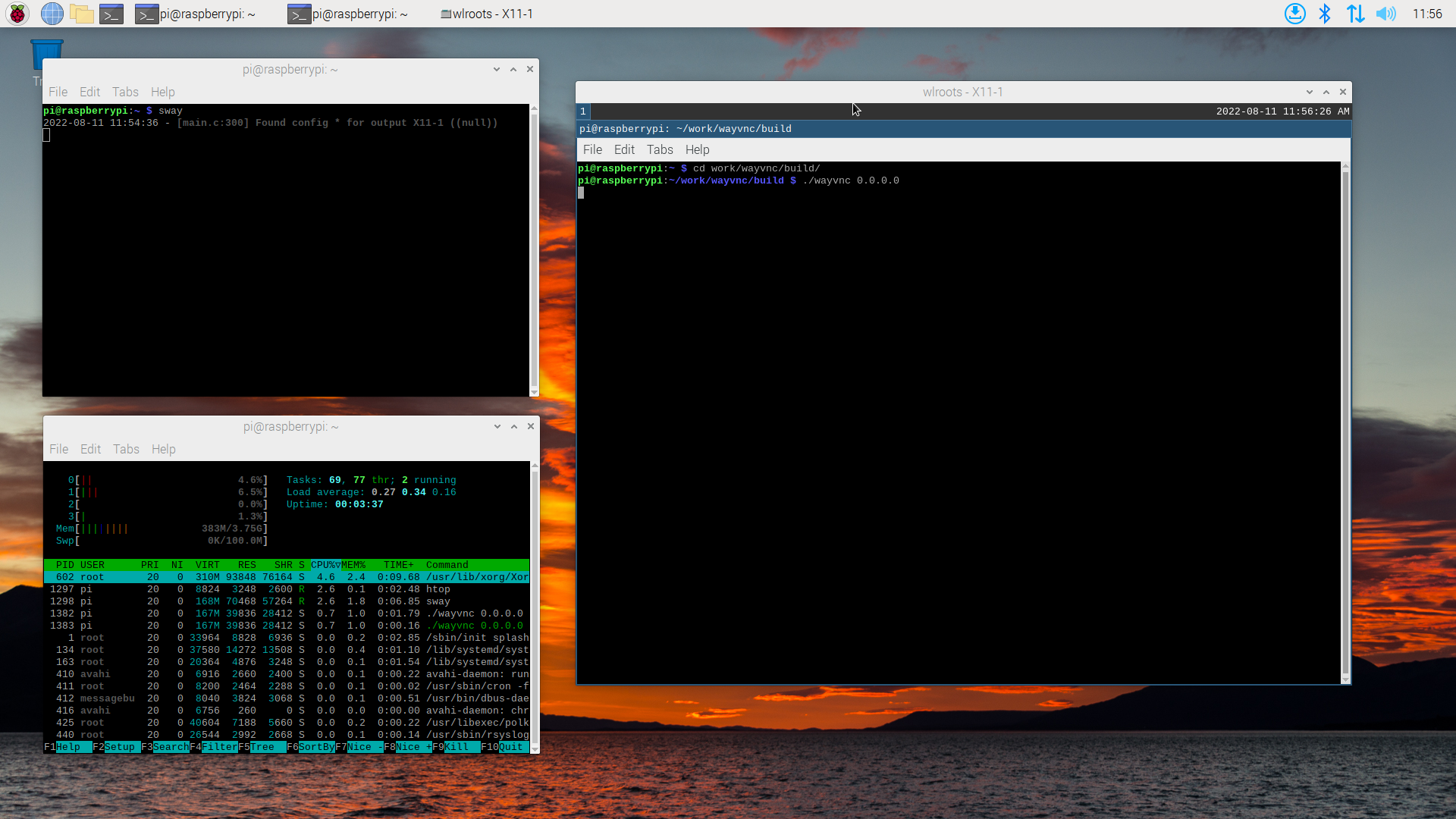Switch to wlroots - X11-1 taskbar window
Screen dimensions: 1456x819
pos(487,14)
